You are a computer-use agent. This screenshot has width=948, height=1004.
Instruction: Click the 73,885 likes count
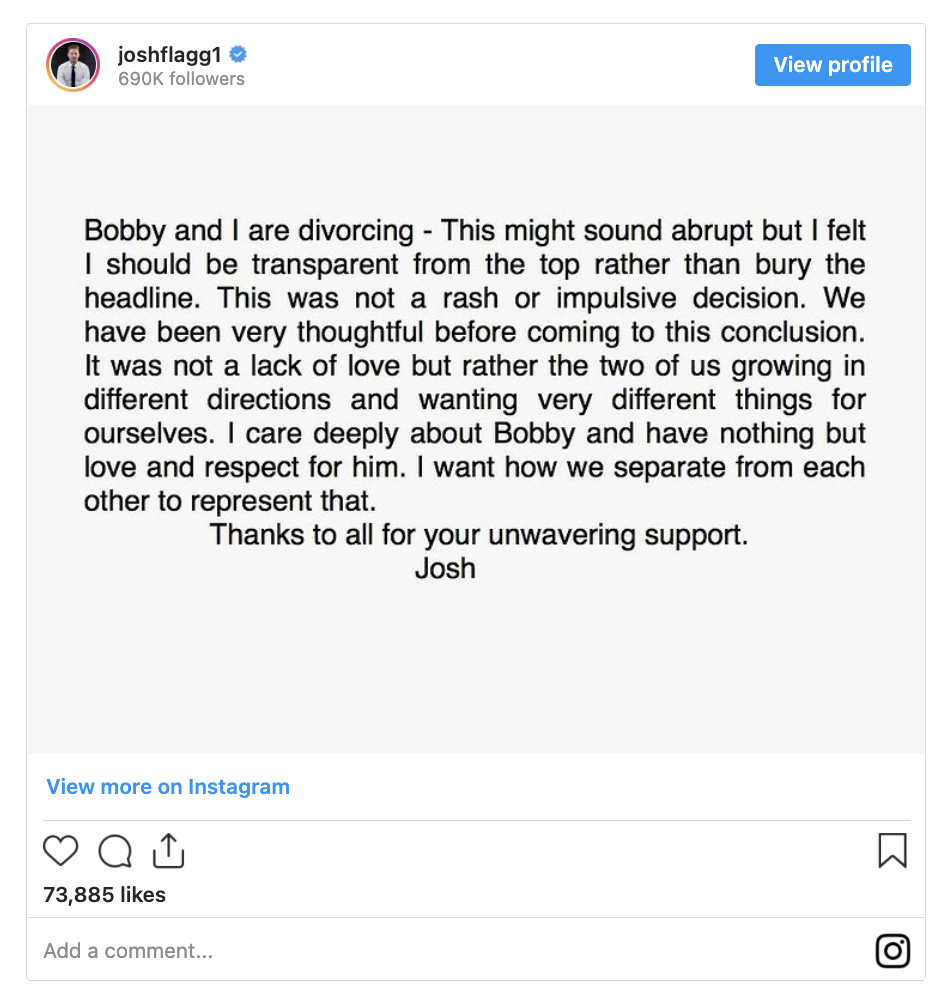pyautogui.click(x=104, y=895)
